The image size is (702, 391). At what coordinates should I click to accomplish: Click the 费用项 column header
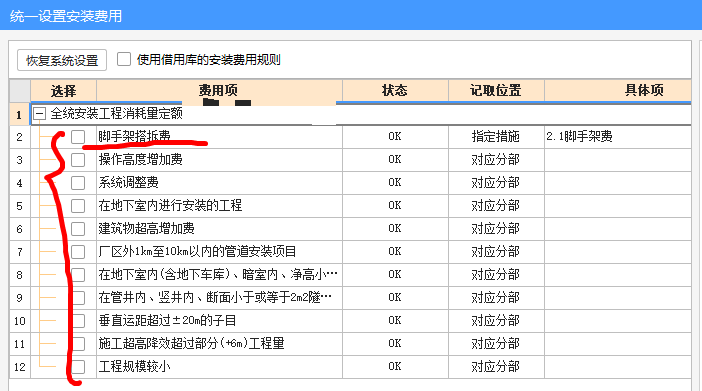click(x=219, y=91)
